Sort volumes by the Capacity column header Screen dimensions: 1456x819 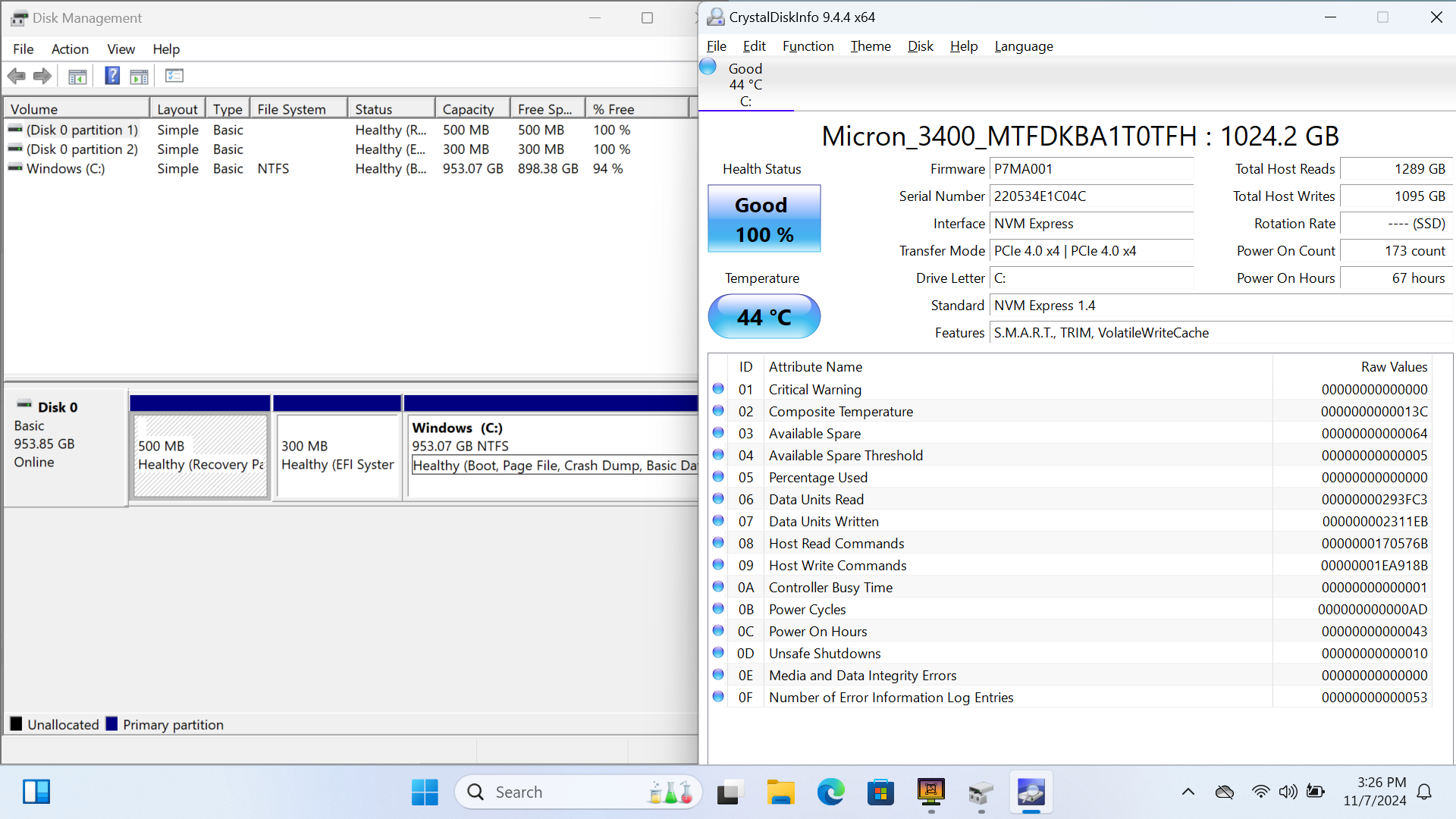point(472,109)
